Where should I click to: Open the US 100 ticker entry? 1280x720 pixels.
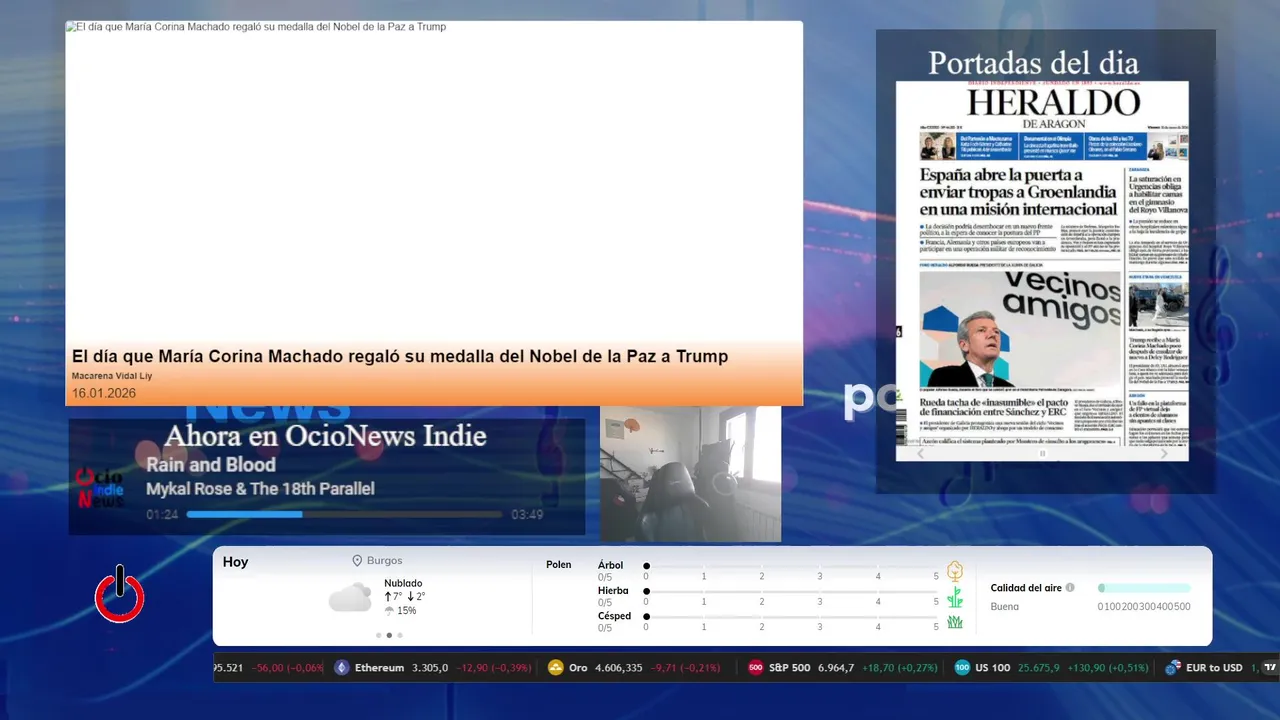pyautogui.click(x=1052, y=668)
